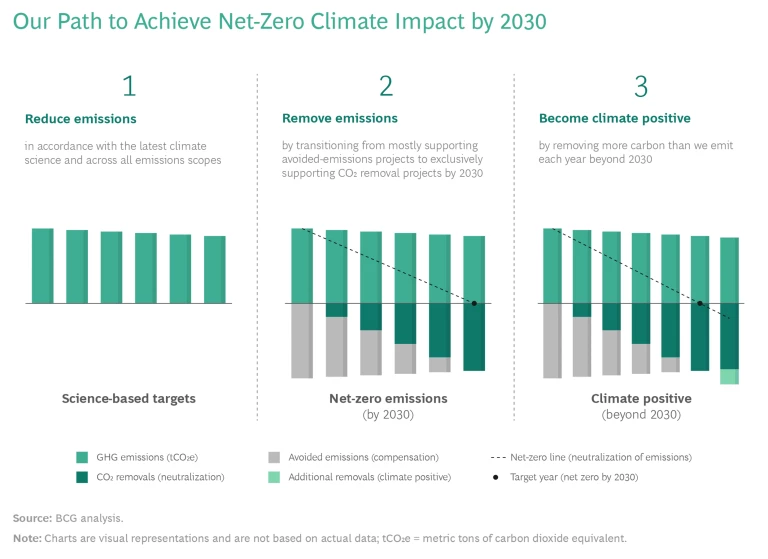Click the Additional removals light green swatch
This screenshot has height=559, width=768.
(x=275, y=477)
